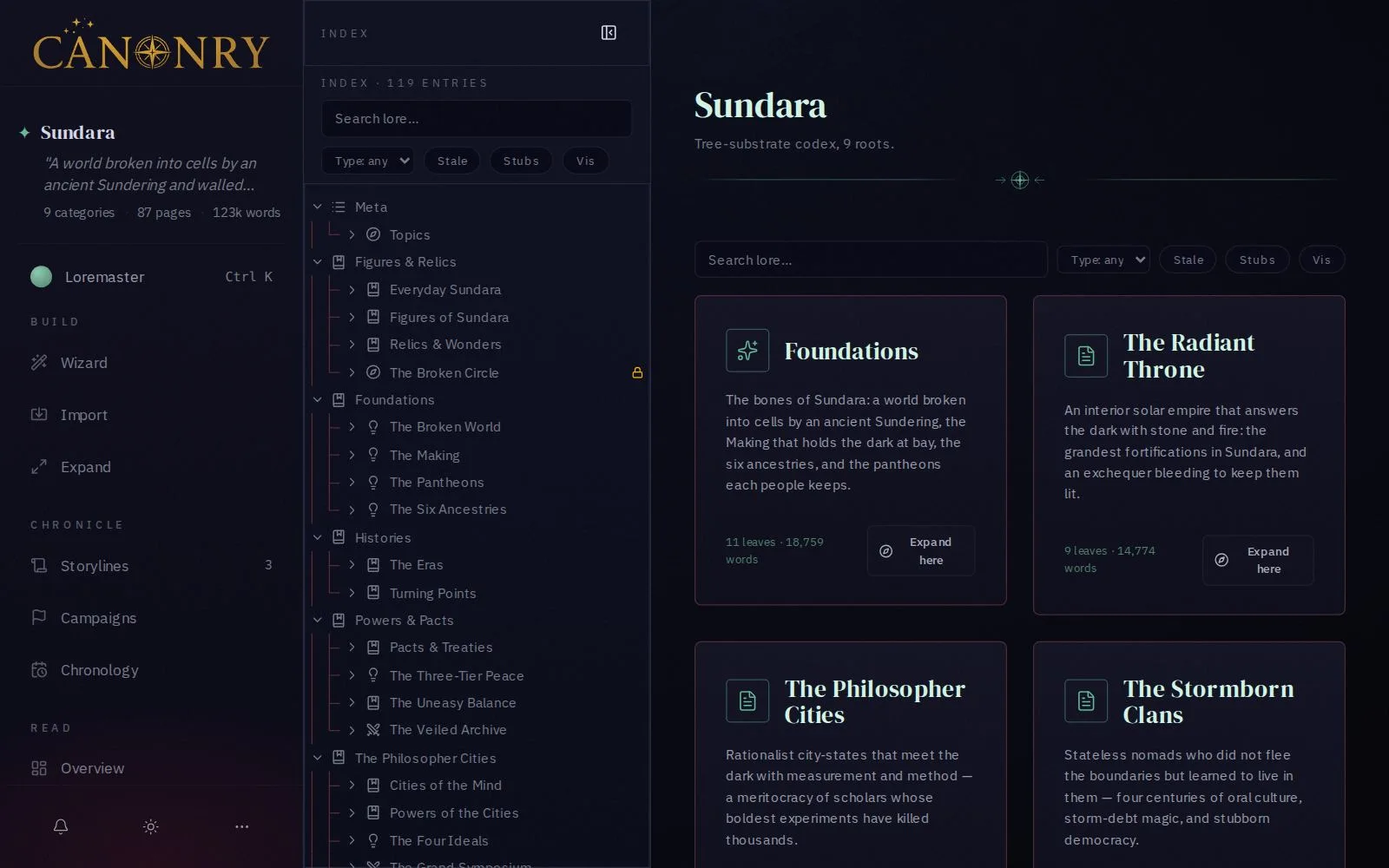Click the lock icon on The Broken Circle
The height and width of the screenshot is (868, 1389).
pos(637,372)
